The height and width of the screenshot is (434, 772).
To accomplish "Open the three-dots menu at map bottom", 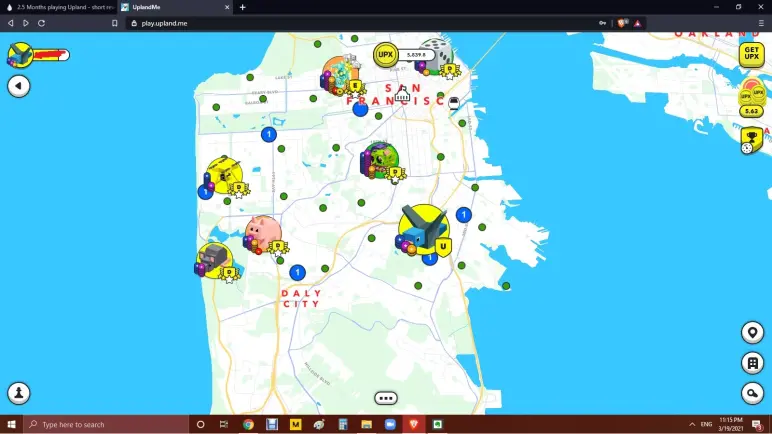I will point(386,398).
